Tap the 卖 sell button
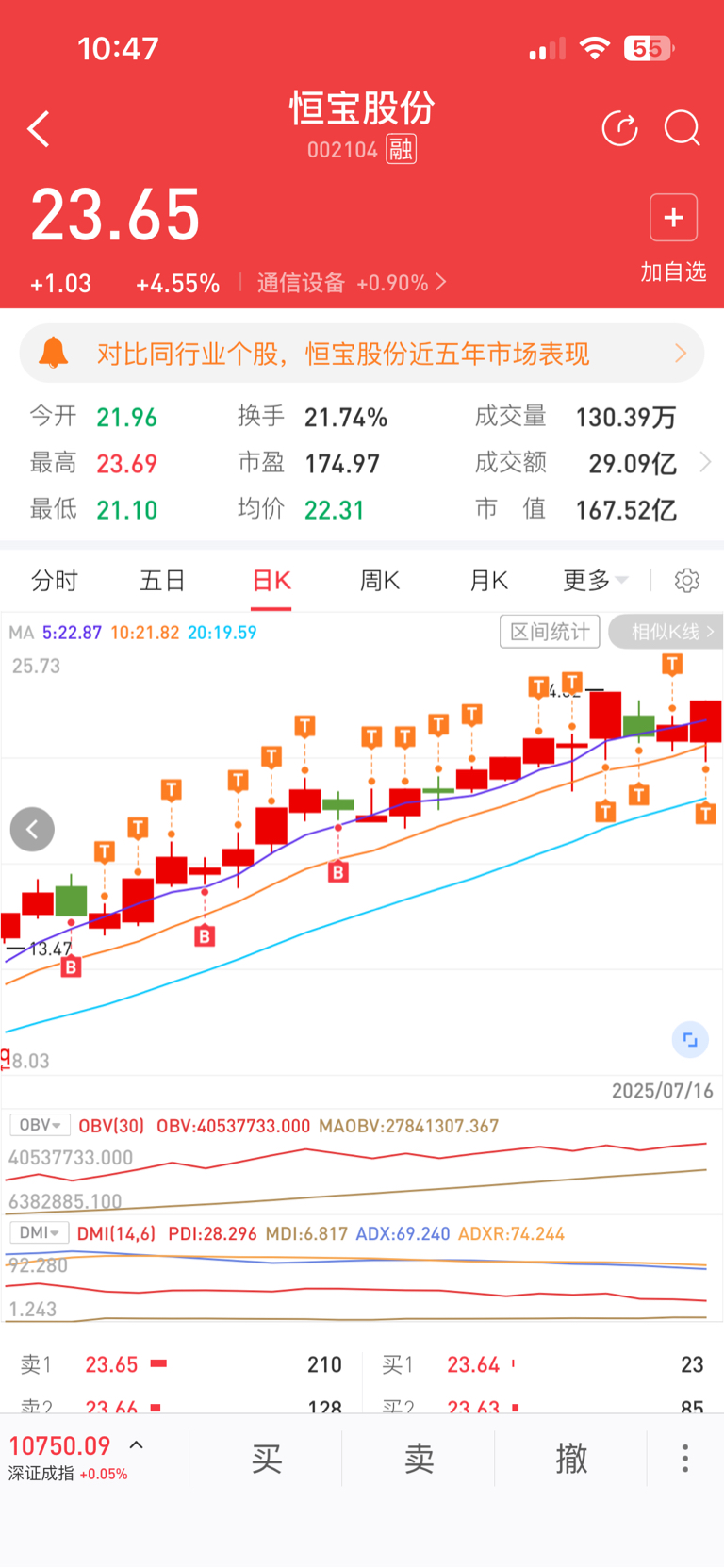 pyautogui.click(x=419, y=1458)
